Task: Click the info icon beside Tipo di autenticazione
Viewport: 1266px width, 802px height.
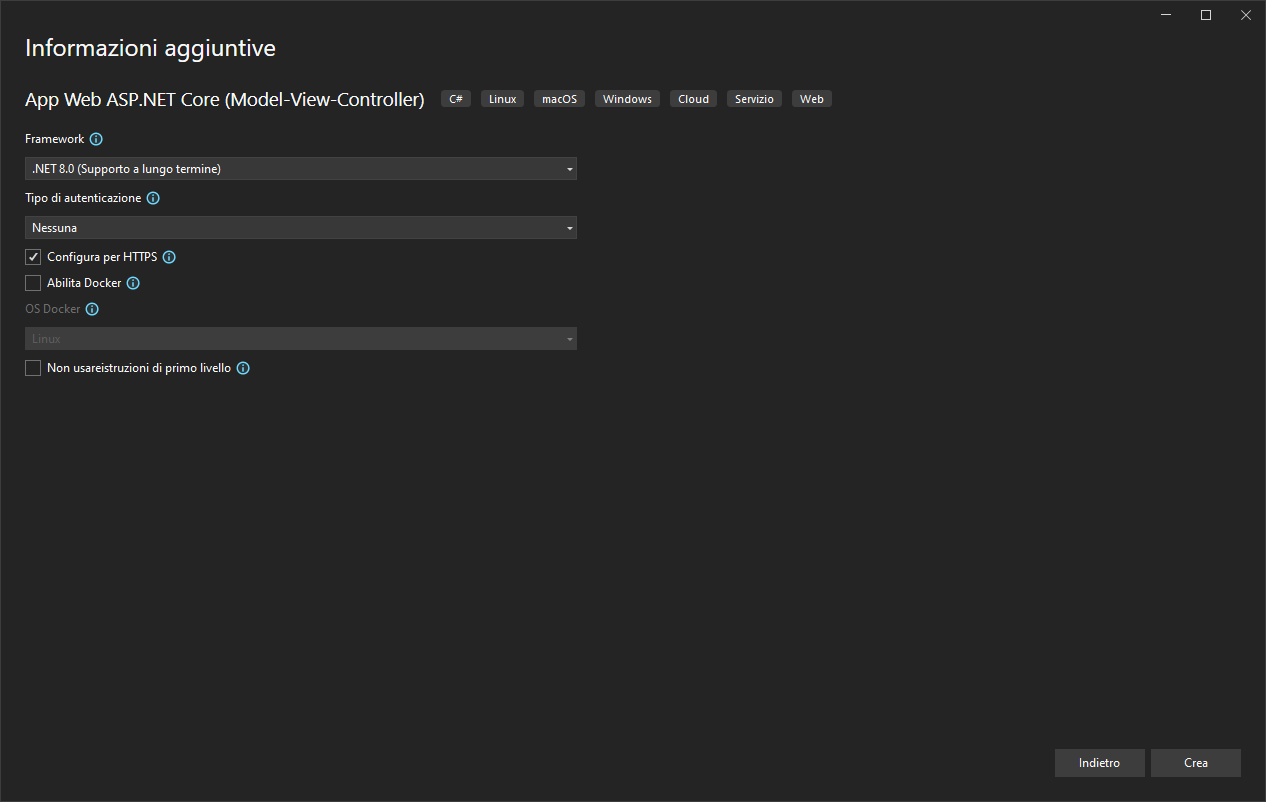Action: pos(153,199)
